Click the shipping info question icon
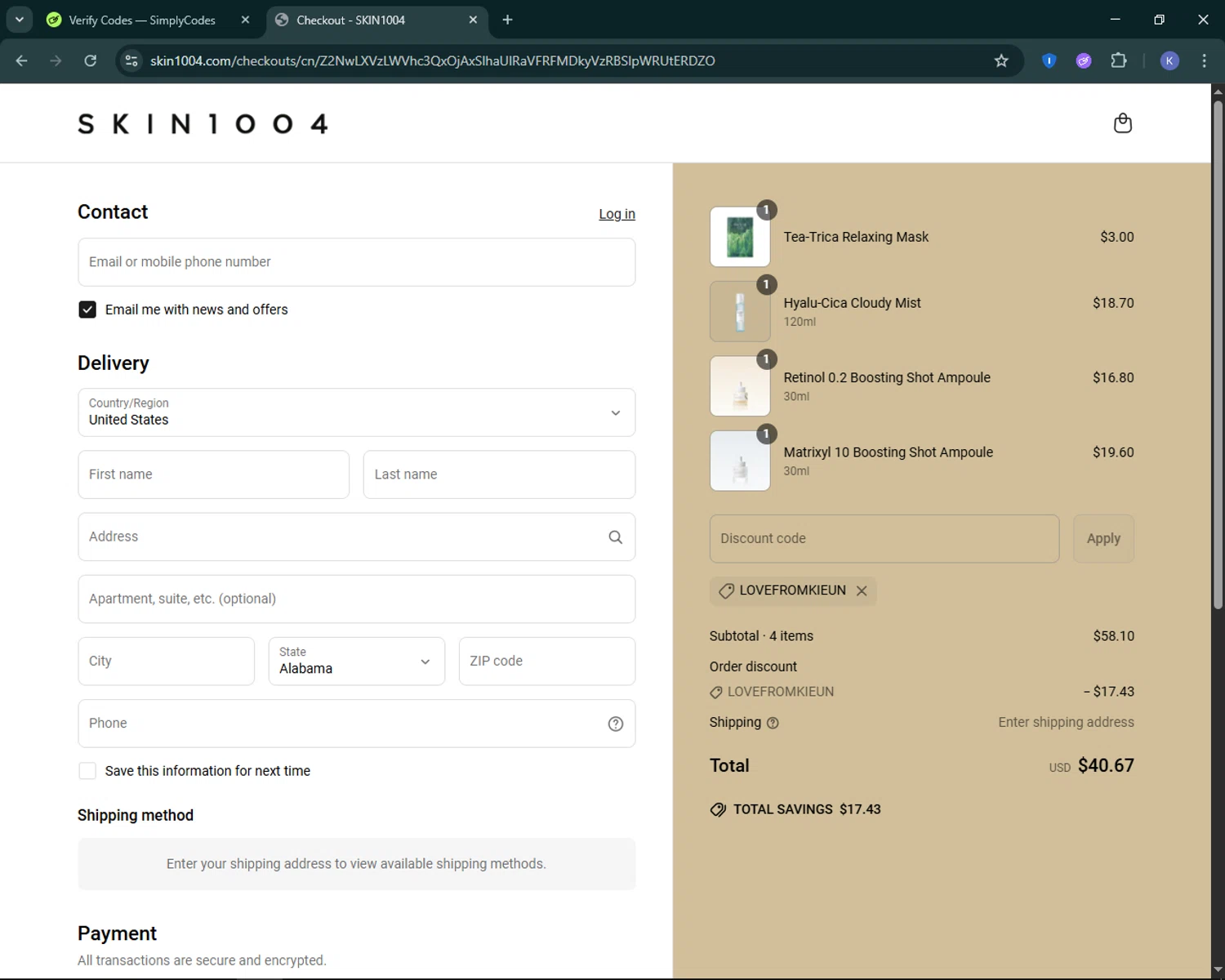Image resolution: width=1225 pixels, height=980 pixels. [x=773, y=723]
